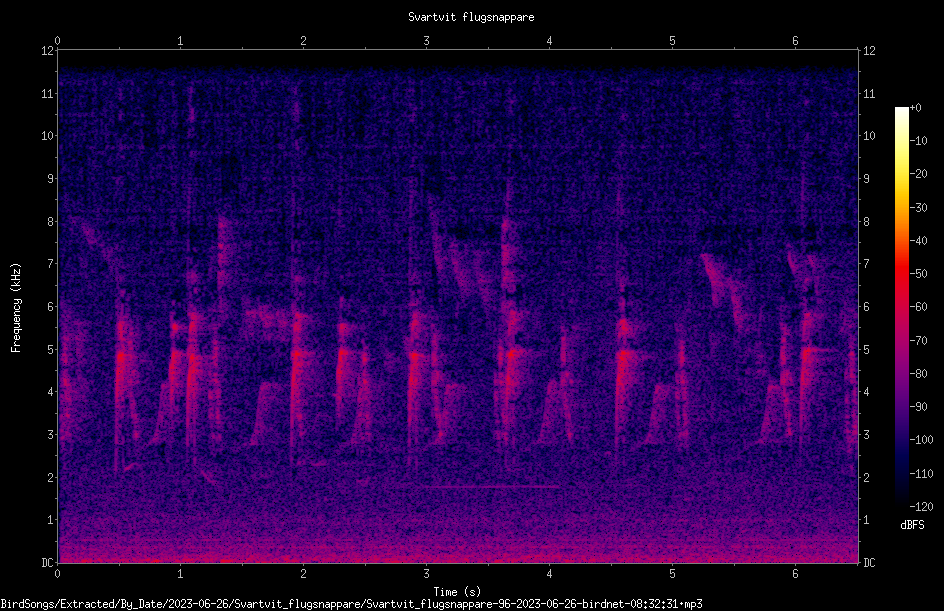The height and width of the screenshot is (611, 944).
Task: Click "DC" on the left frequency axis
Action: [47, 563]
